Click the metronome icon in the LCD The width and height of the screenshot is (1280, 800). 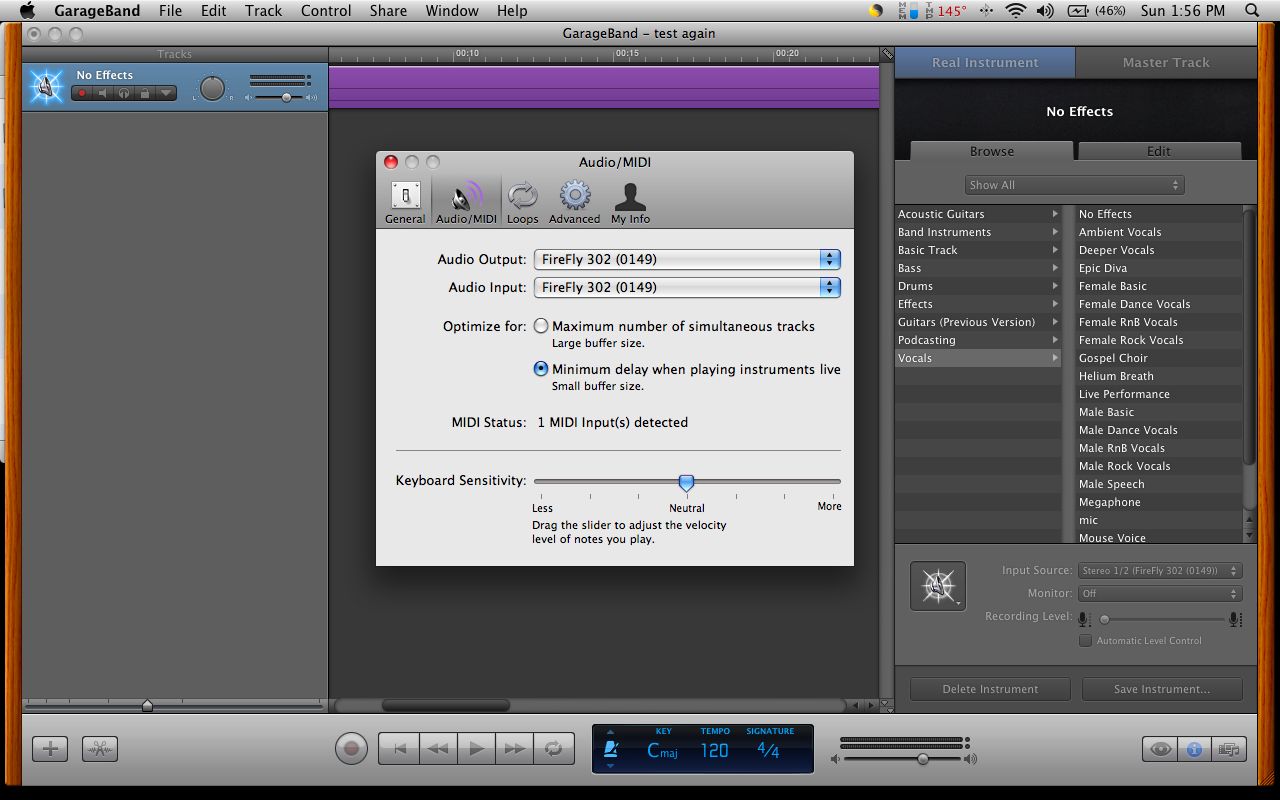(610, 748)
